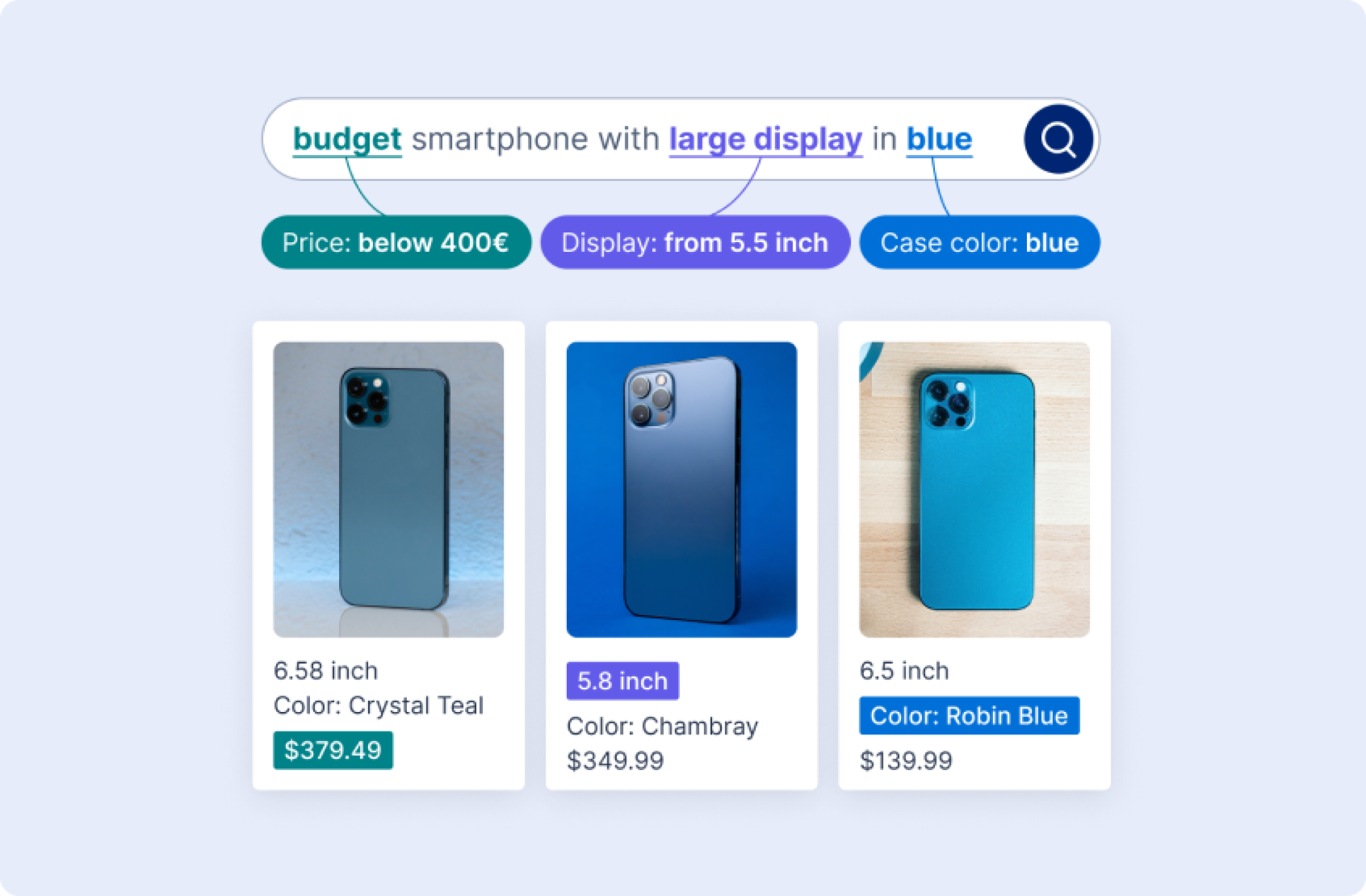The width and height of the screenshot is (1366, 896).
Task: Click the highlighted '5.8 inch' badge
Action: coord(622,680)
